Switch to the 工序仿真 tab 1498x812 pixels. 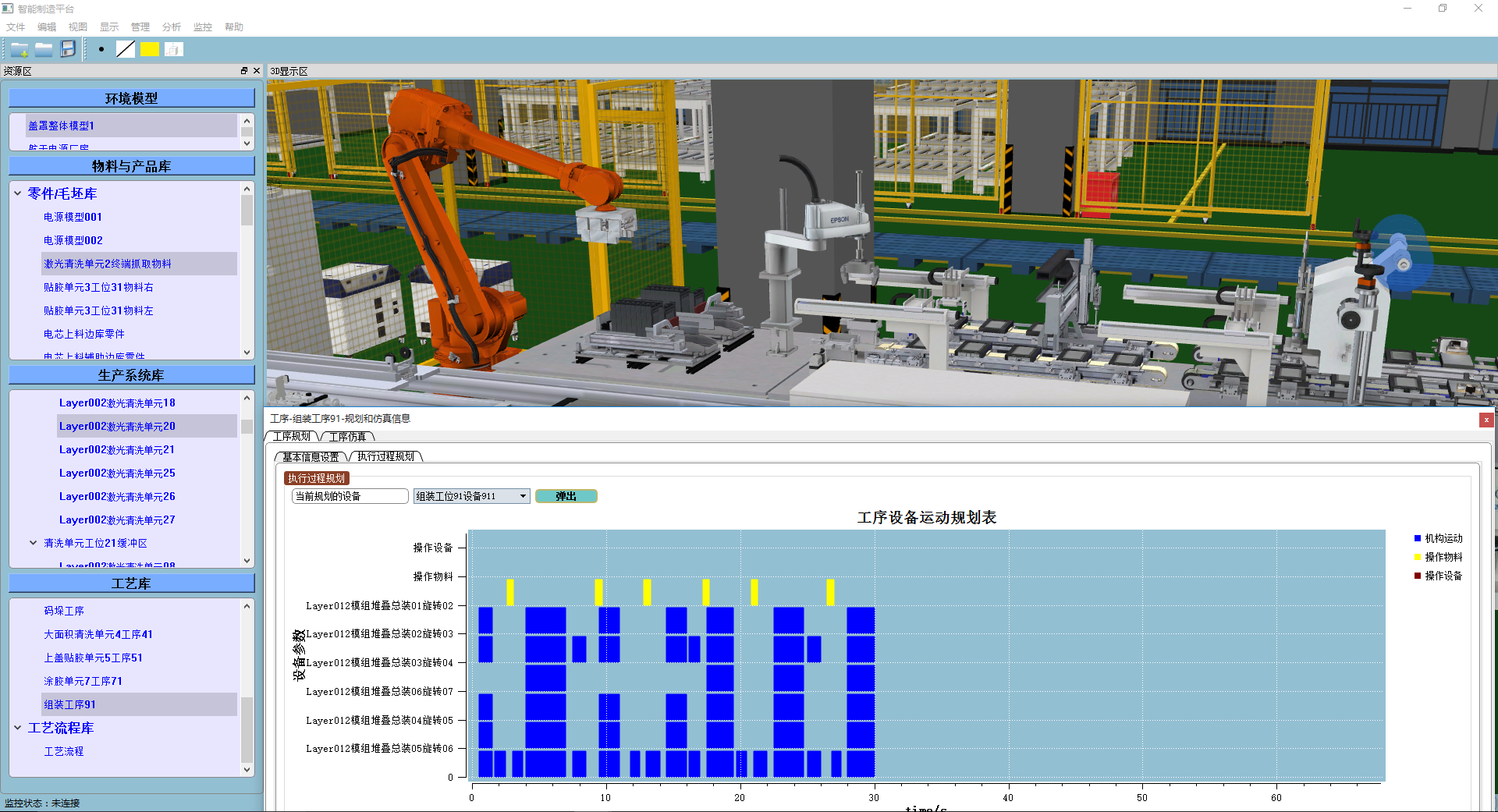click(x=347, y=437)
